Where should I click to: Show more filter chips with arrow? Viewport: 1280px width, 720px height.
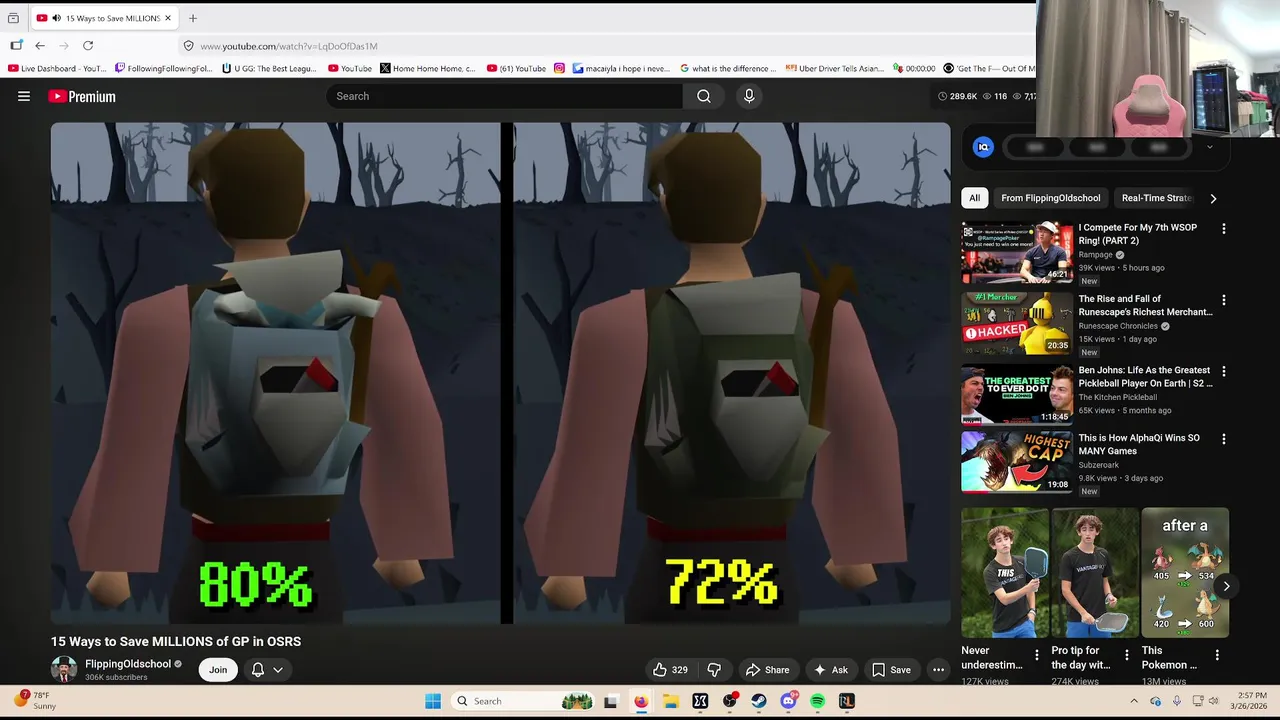1213,198
